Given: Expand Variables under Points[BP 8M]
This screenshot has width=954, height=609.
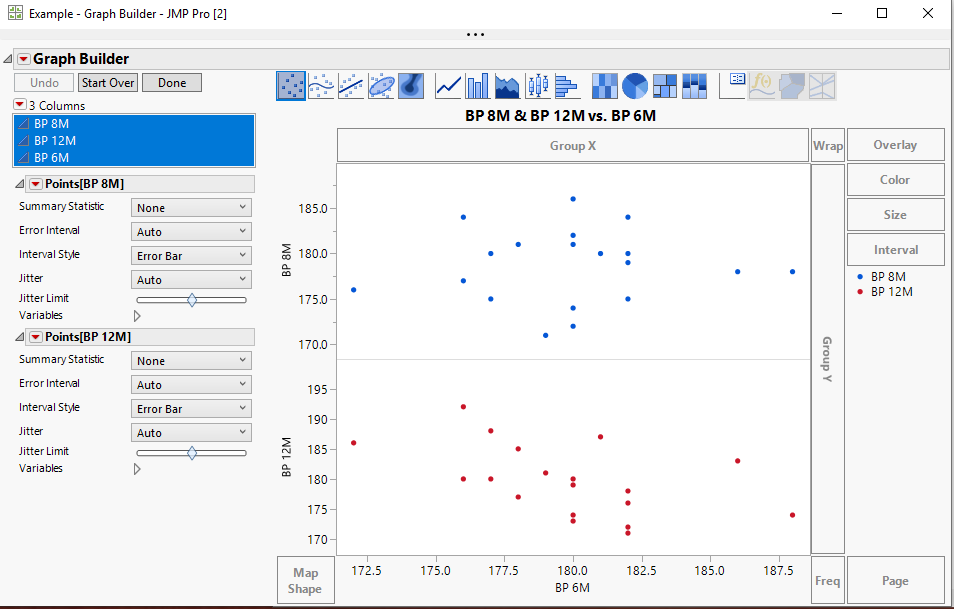Looking at the screenshot, I should tap(137, 316).
